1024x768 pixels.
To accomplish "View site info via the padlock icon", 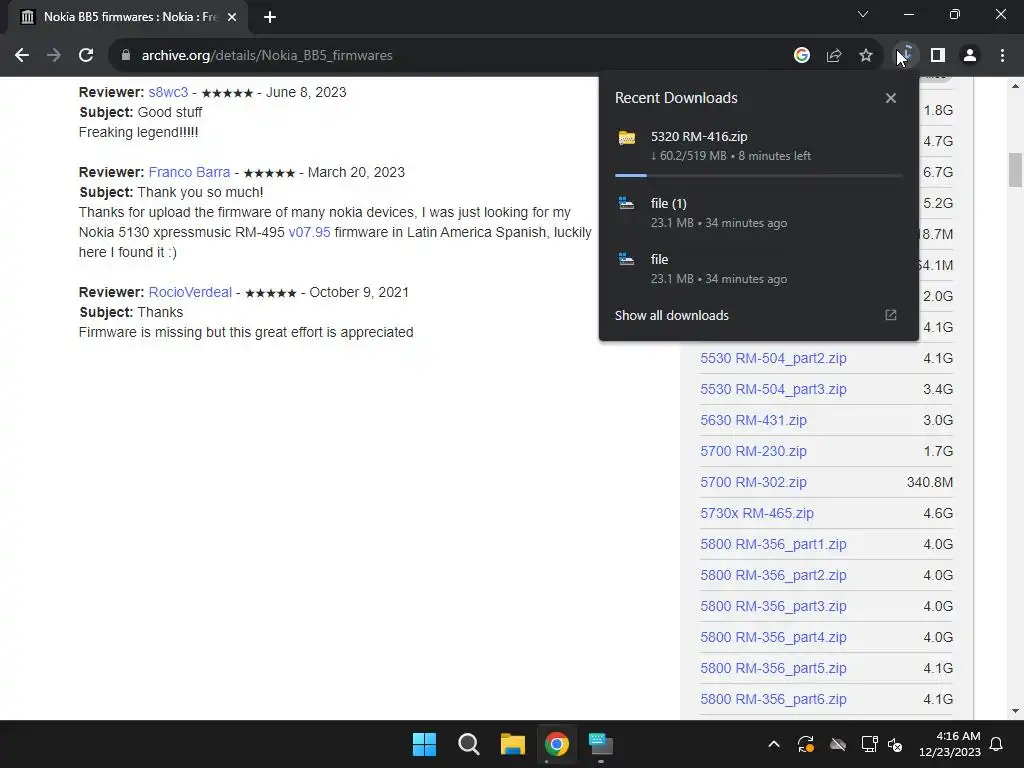I will (x=126, y=56).
